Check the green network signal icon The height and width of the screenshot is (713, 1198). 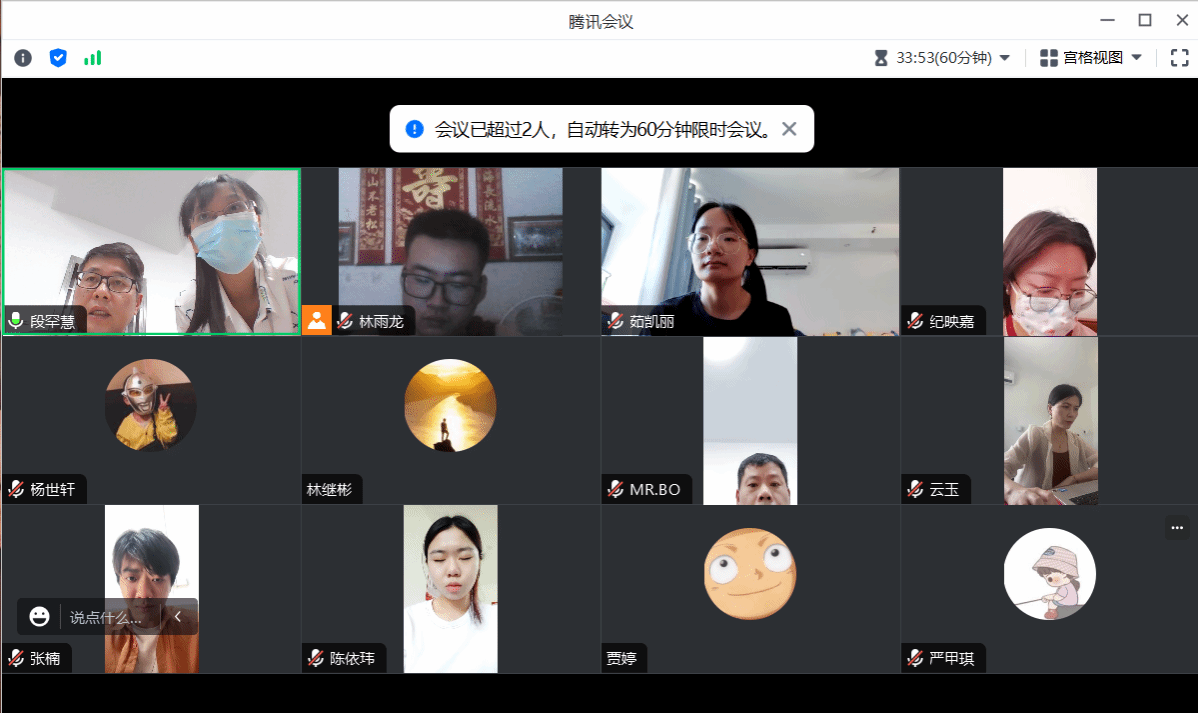tap(92, 58)
